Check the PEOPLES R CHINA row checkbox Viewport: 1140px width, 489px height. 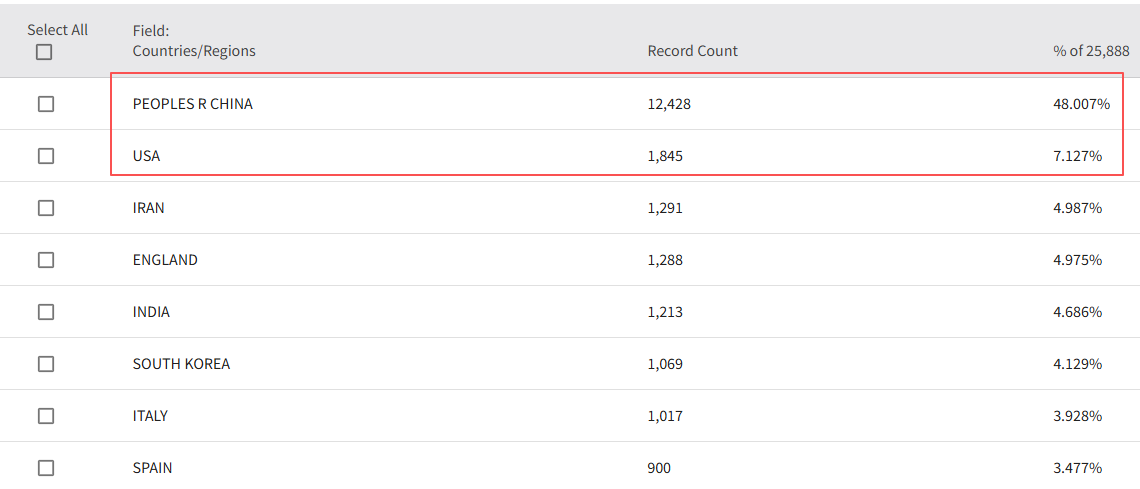click(46, 104)
